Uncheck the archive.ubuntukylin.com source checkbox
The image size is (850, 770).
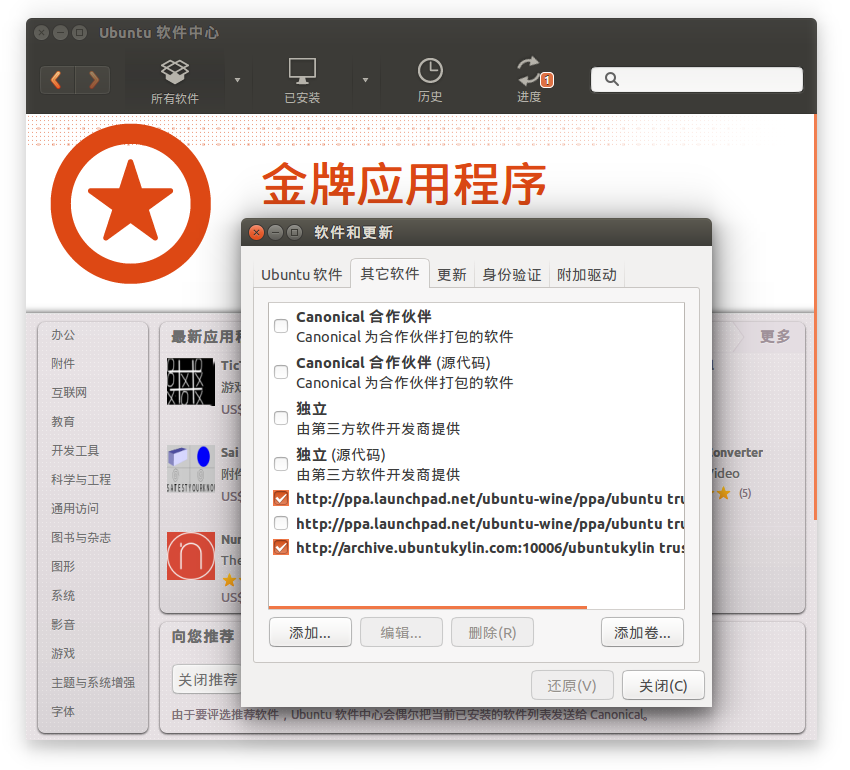281,547
